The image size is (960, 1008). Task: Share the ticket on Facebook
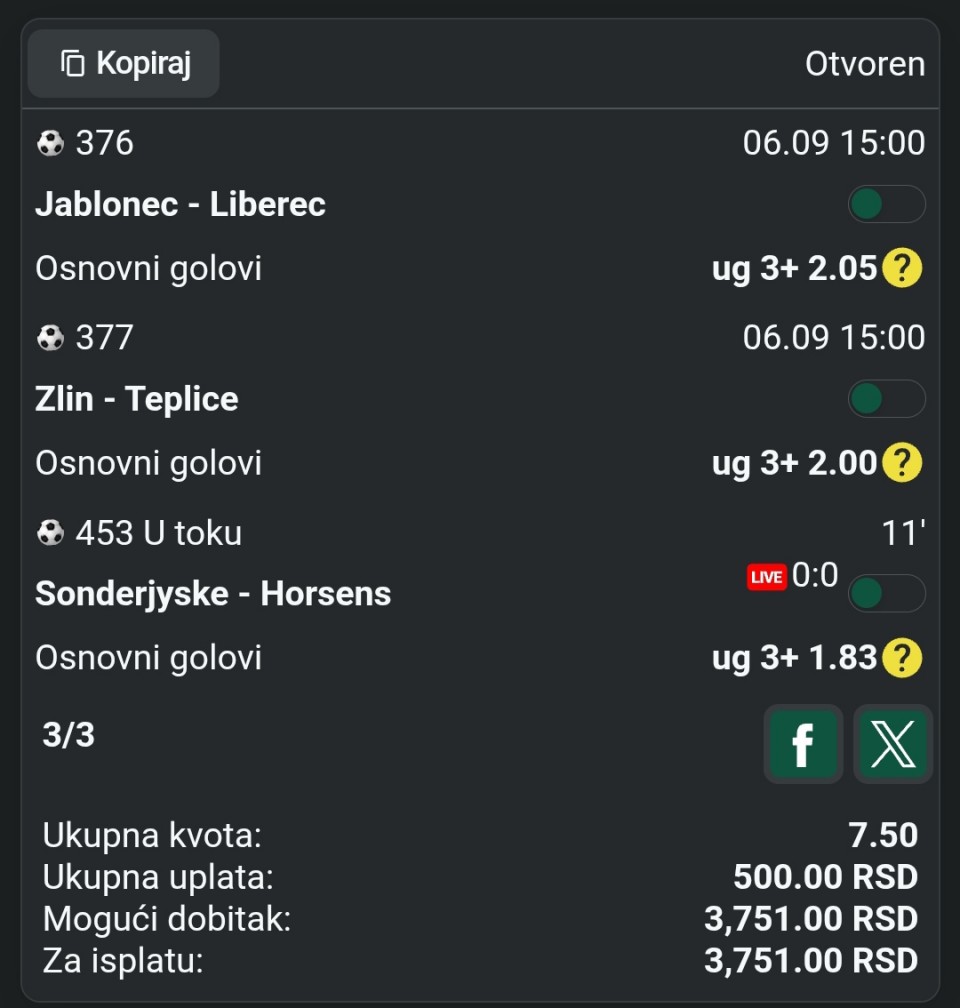tap(803, 744)
